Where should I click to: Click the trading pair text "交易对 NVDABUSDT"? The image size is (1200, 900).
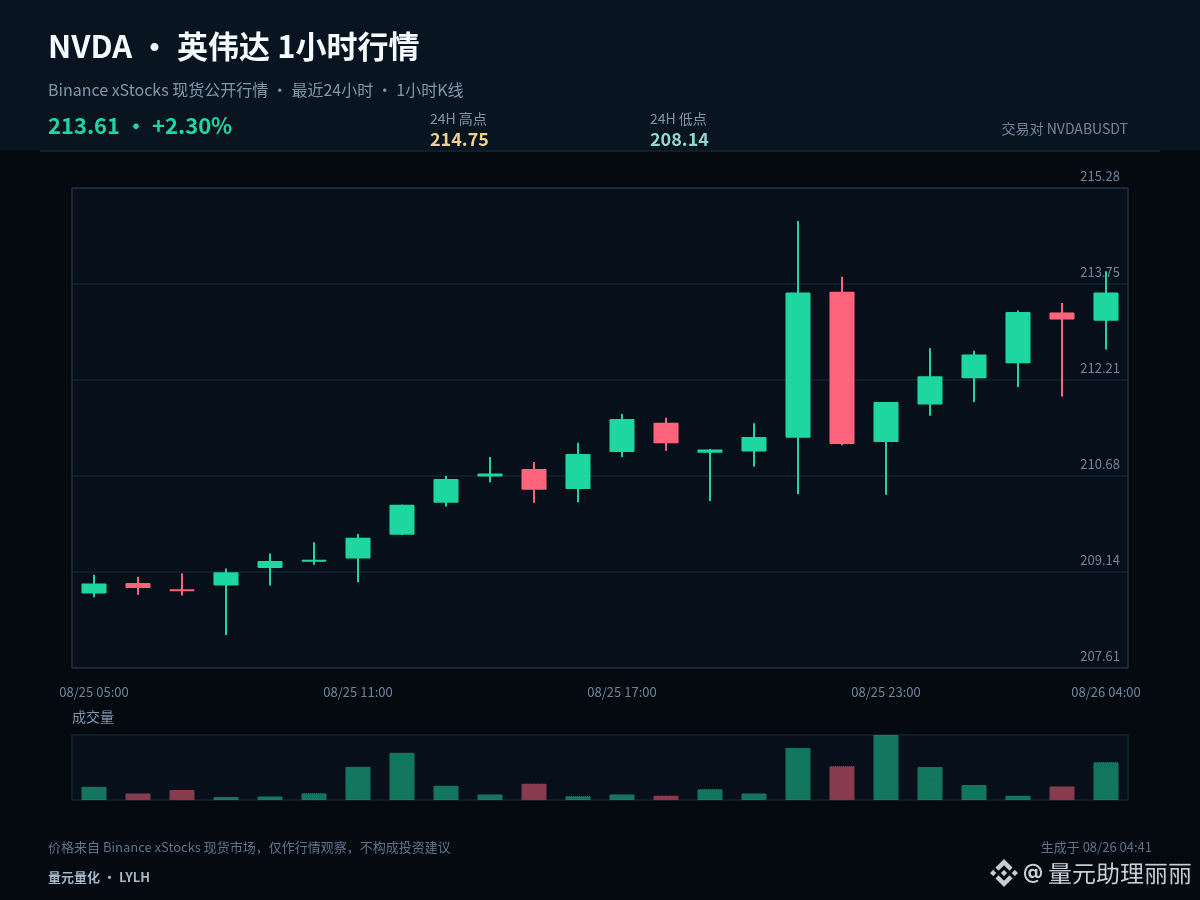point(1065,129)
